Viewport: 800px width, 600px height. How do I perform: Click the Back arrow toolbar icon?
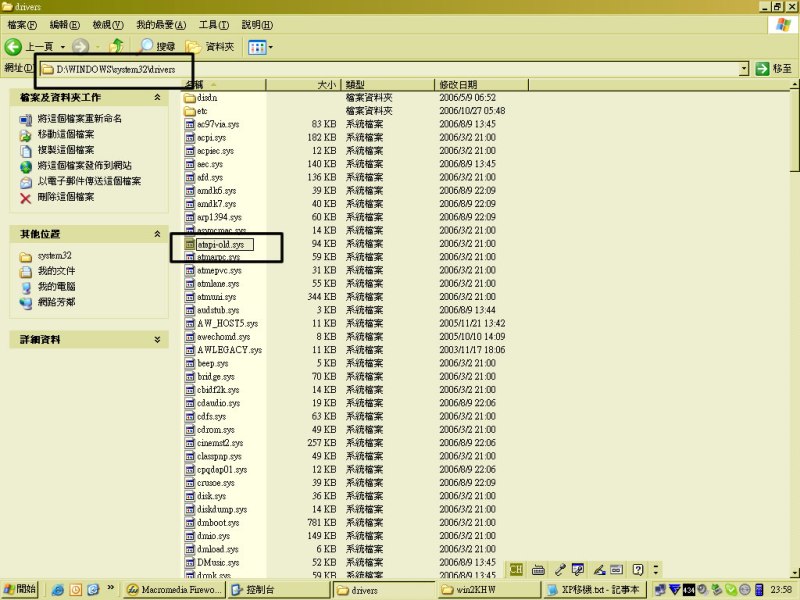[x=13, y=47]
